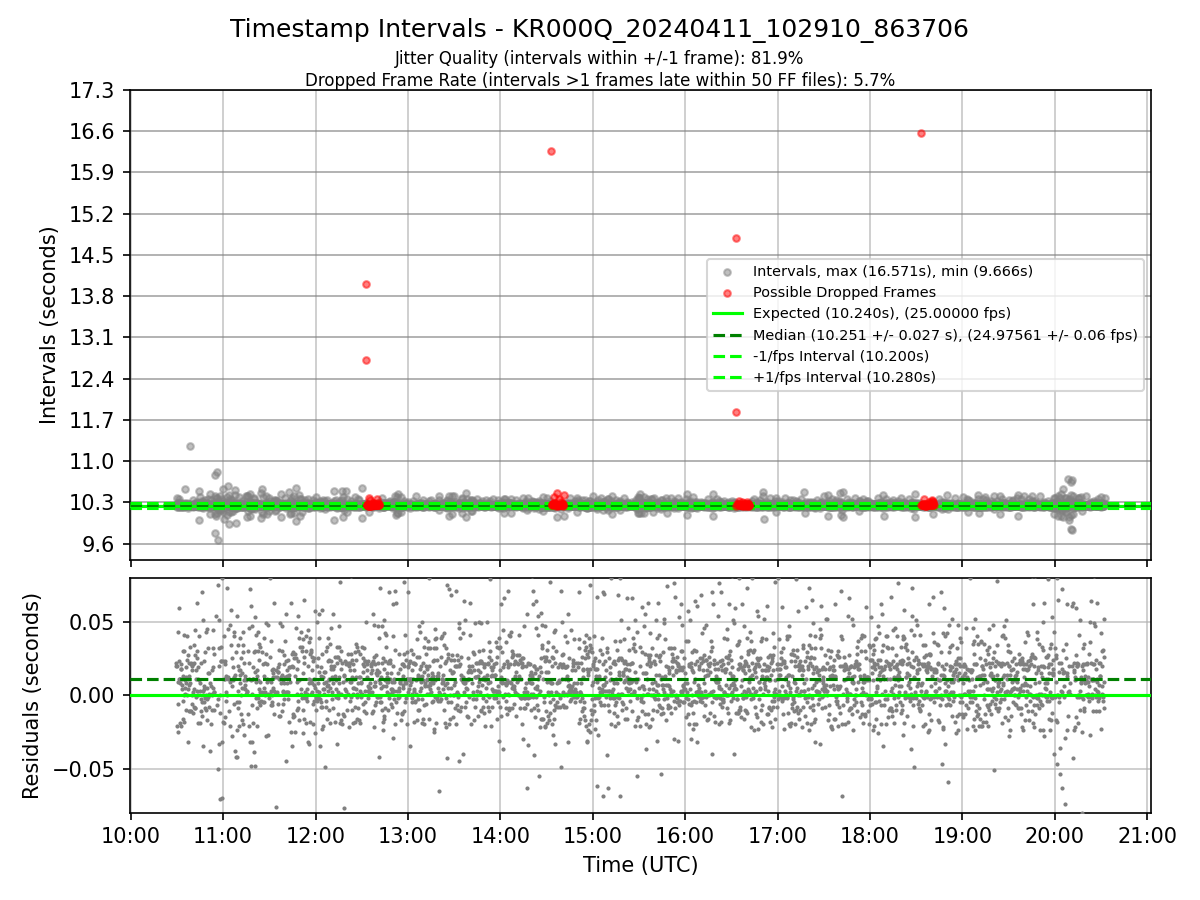Click the red outlier point near 16.25 at 14:30
Screen dimensions: 1200x900
(551, 151)
